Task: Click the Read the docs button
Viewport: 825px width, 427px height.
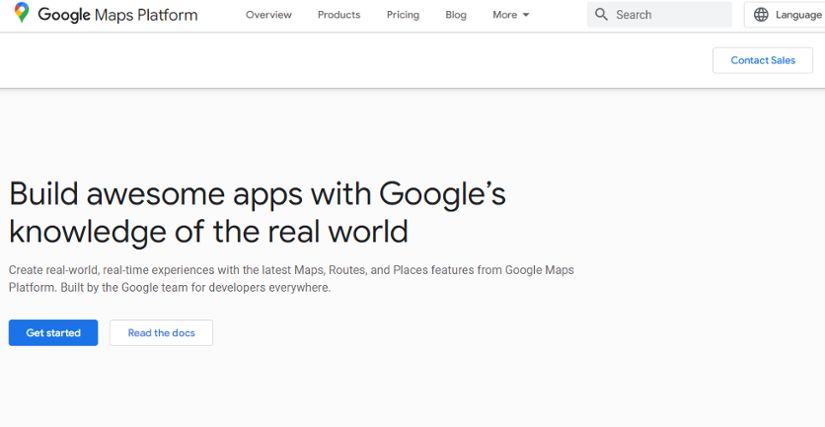Action: pos(162,333)
